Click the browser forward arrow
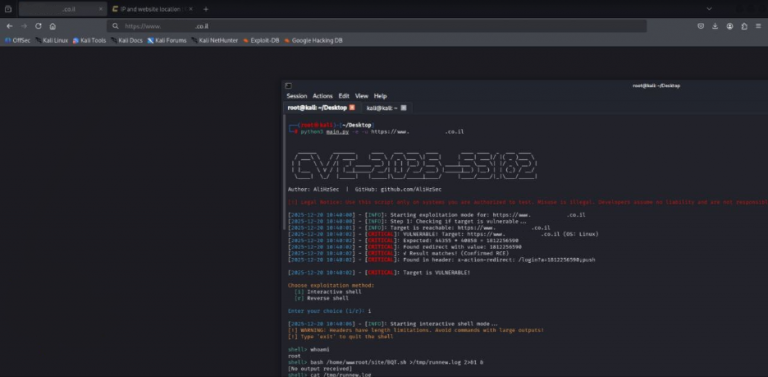 [24, 26]
